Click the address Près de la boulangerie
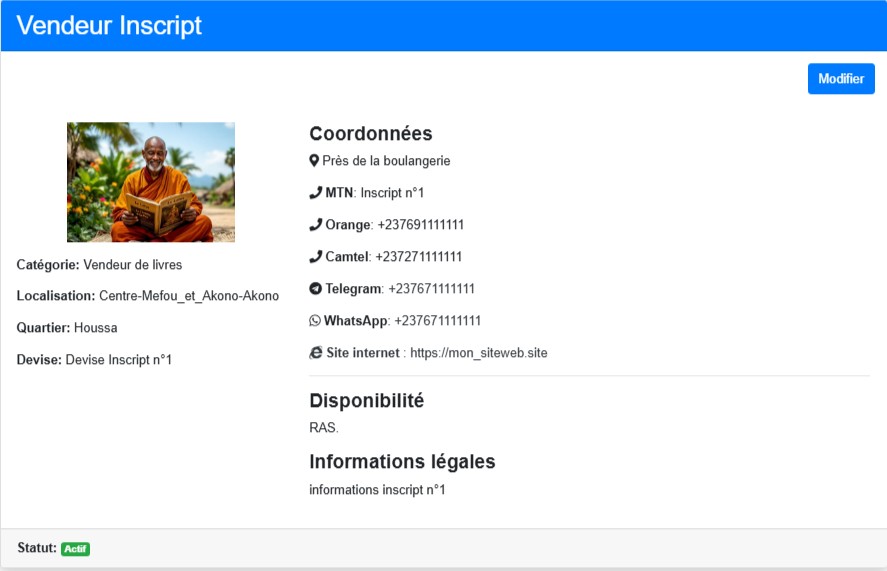This screenshot has height=571, width=887. pos(386,161)
